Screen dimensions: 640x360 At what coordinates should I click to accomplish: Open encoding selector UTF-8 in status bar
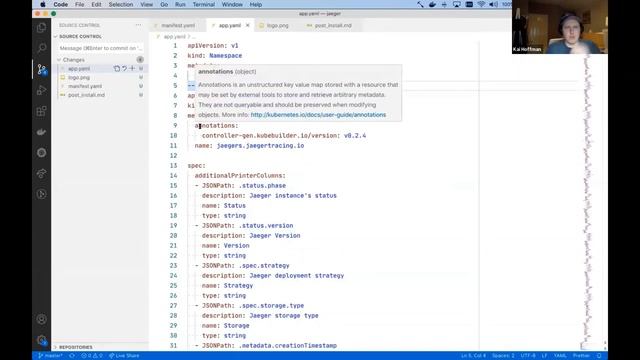pyautogui.click(x=528, y=356)
